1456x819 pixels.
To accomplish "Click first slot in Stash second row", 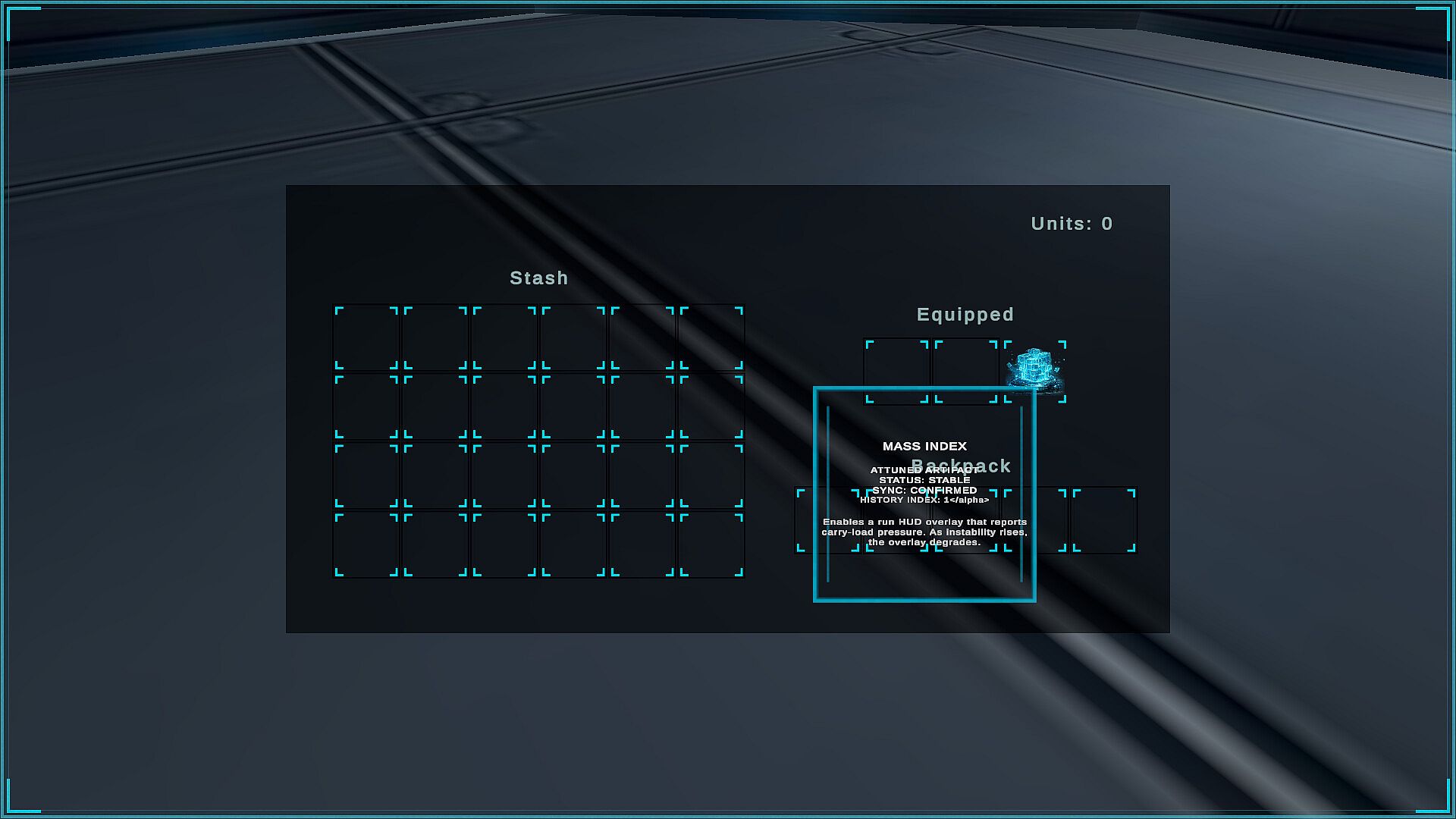I will 366,406.
